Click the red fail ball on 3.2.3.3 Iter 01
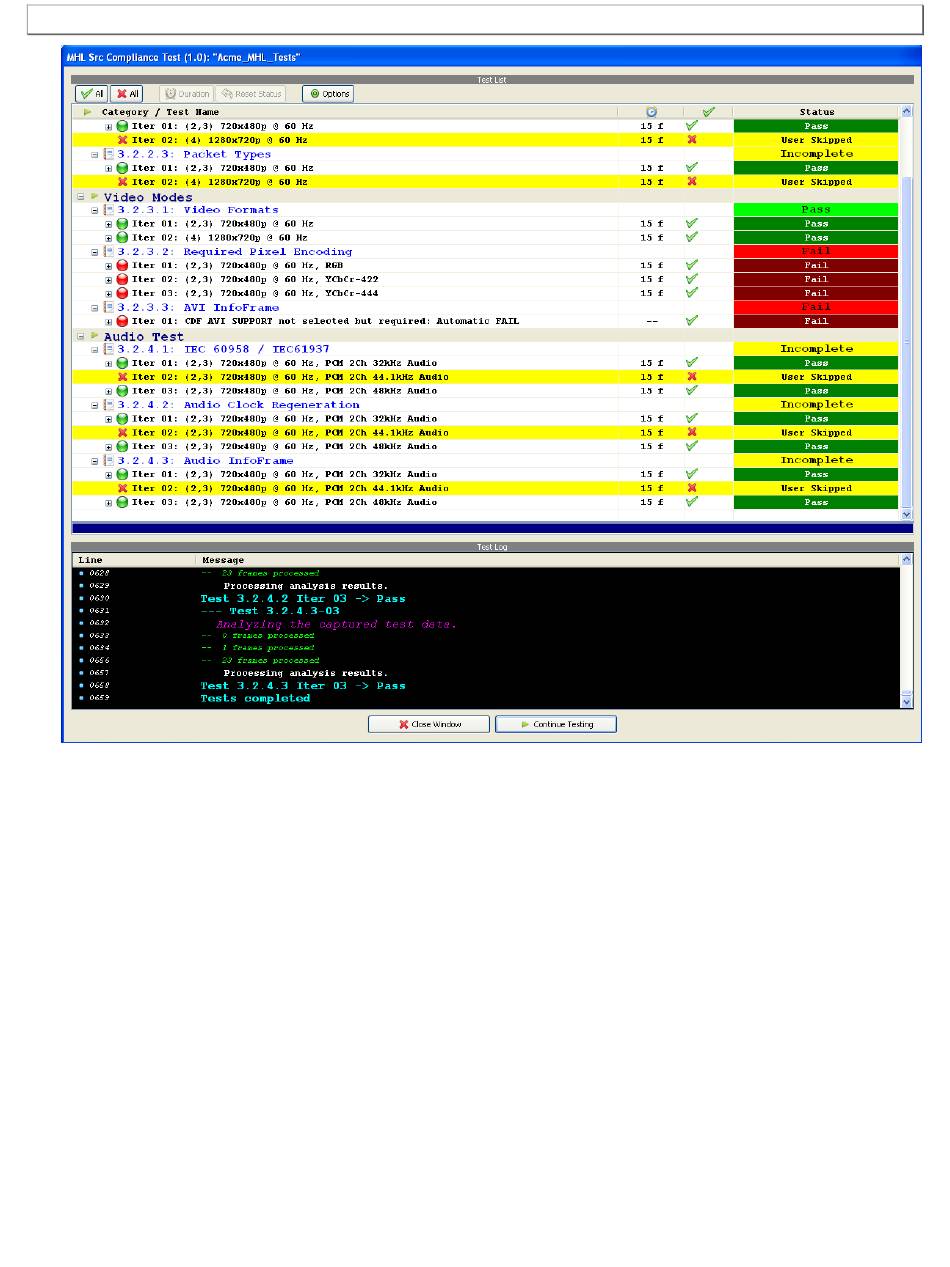The width and height of the screenshot is (950, 1267). click(x=123, y=322)
